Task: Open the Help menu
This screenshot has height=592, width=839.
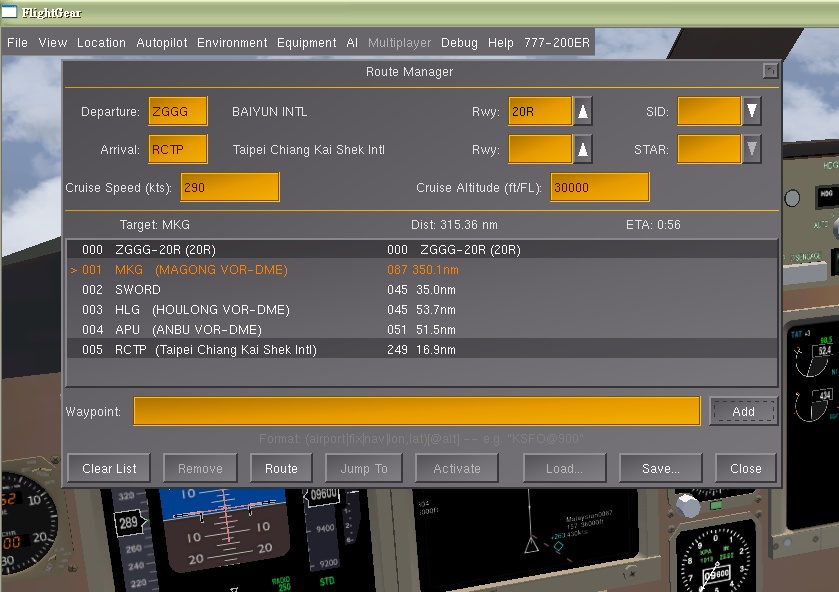Action: pyautogui.click(x=500, y=43)
